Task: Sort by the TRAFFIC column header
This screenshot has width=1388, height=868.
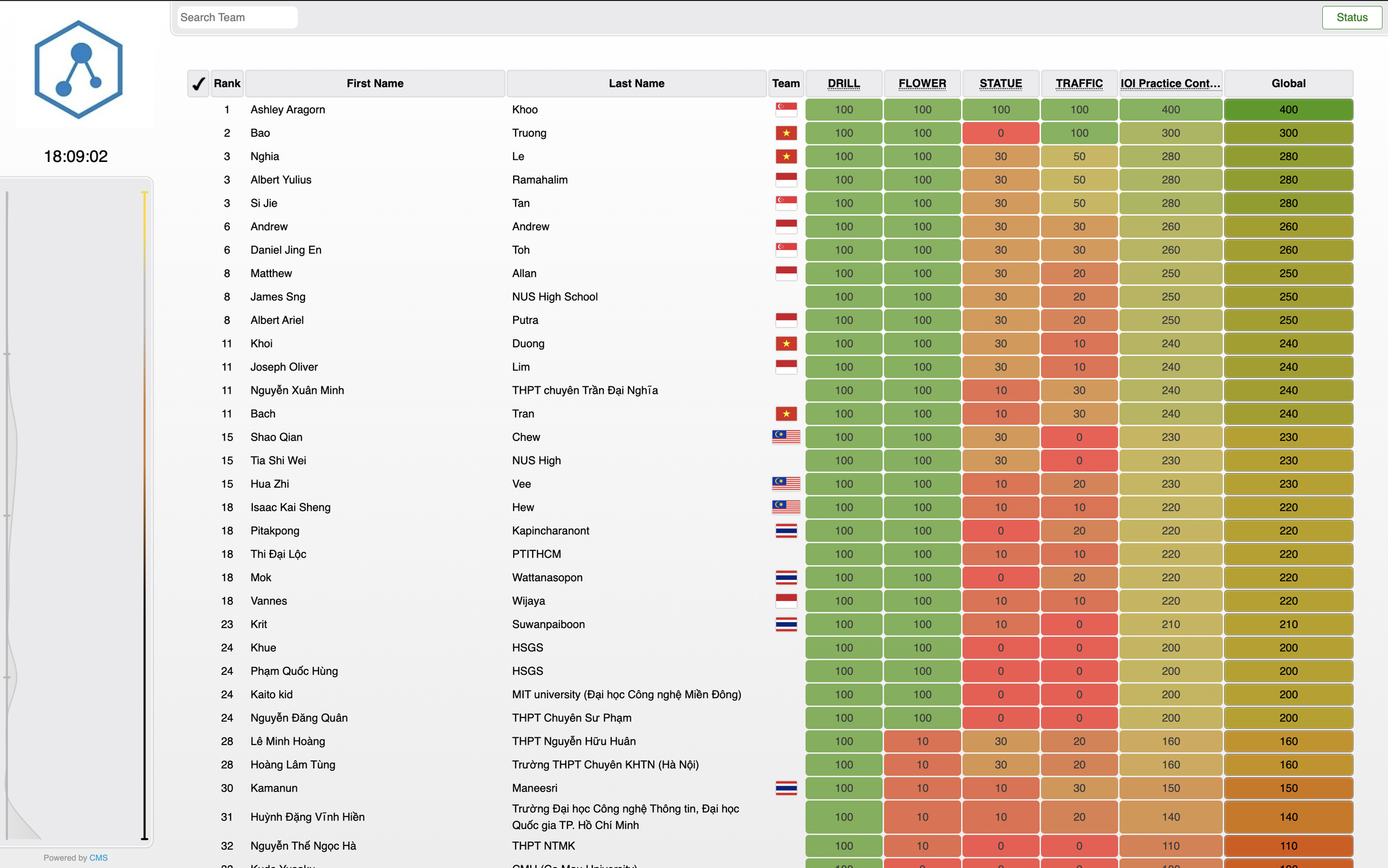Action: tap(1079, 83)
